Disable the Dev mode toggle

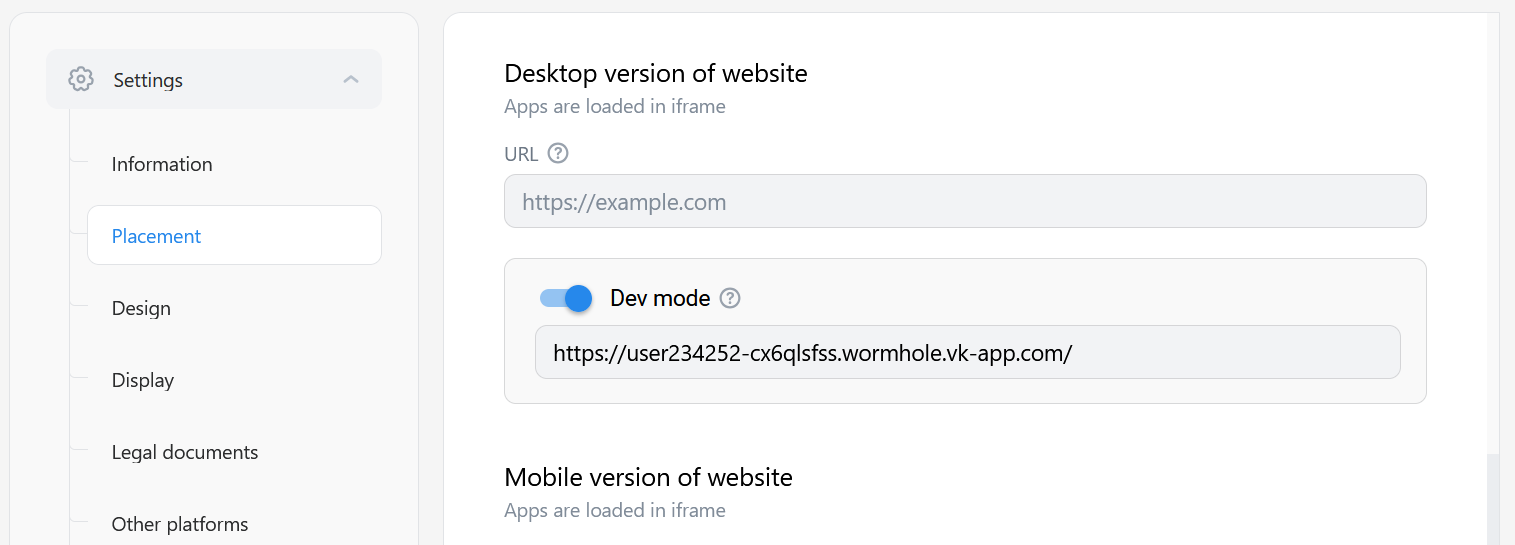pyautogui.click(x=566, y=298)
